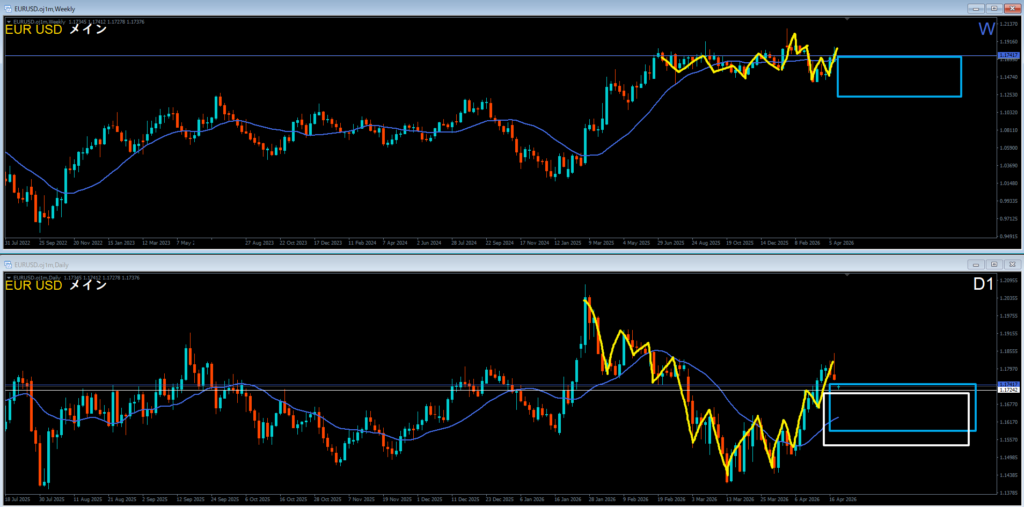Click the yellow EUR USD label on Daily chart
This screenshot has height=507, width=1024.
[x=34, y=287]
